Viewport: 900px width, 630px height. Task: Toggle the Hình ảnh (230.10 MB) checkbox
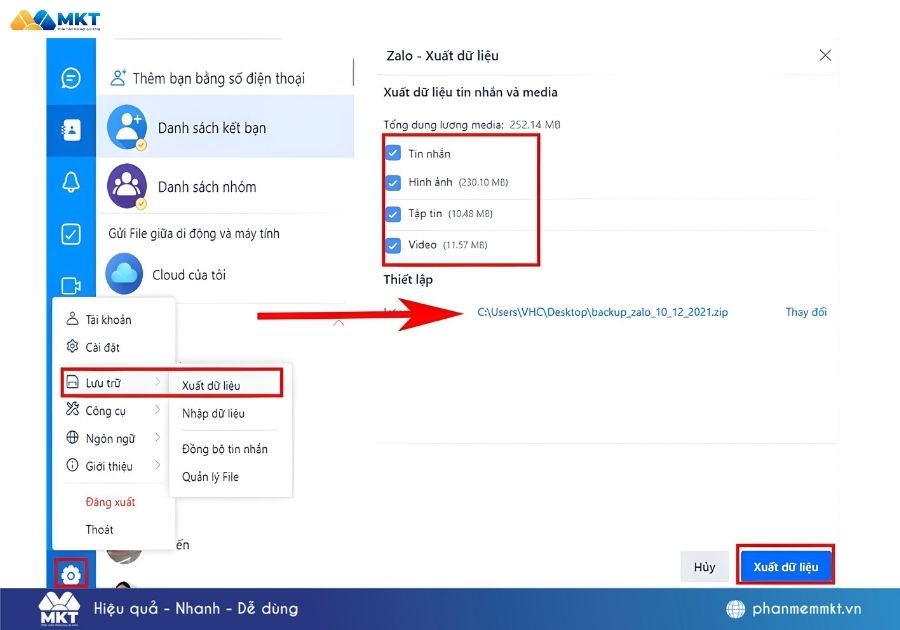point(391,184)
